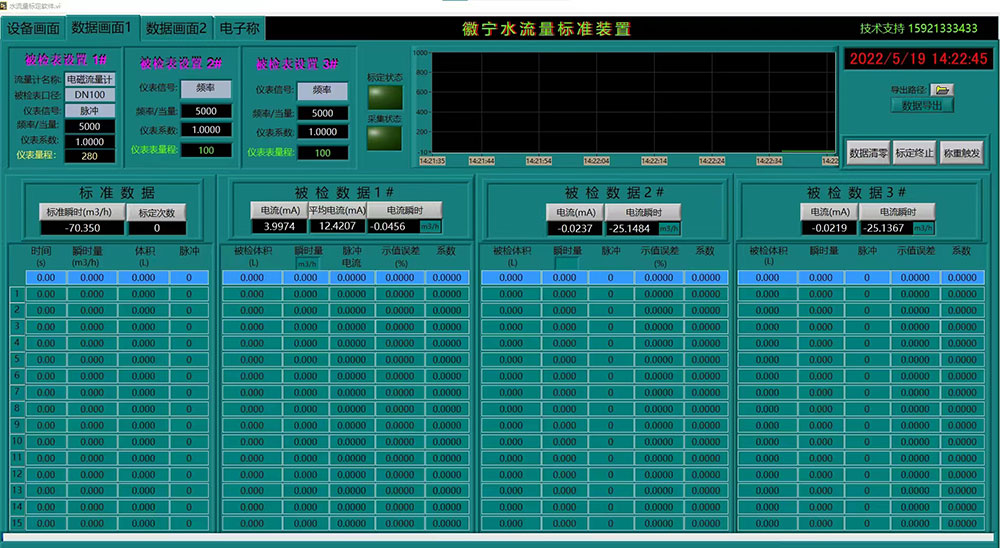Open the 仪表信号 频率 selector in 被检表设置 2#
The image size is (1000, 548).
(205, 89)
